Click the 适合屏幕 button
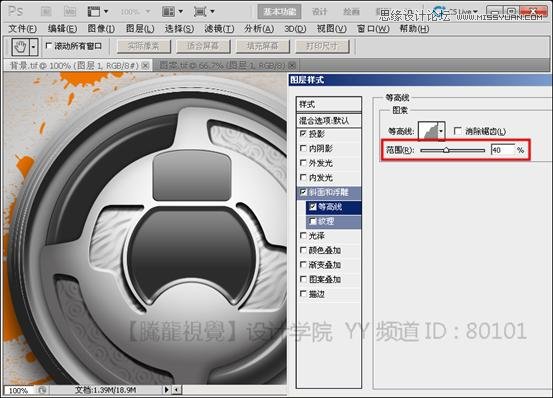The image size is (553, 398). (x=203, y=46)
